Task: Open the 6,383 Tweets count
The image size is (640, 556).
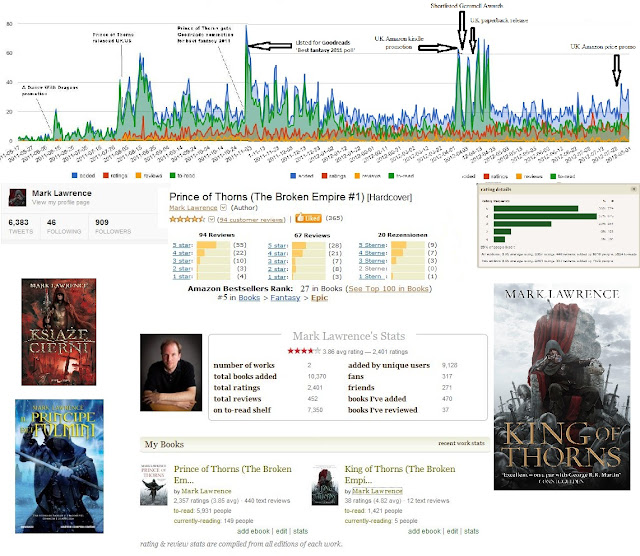Action: tap(20, 227)
